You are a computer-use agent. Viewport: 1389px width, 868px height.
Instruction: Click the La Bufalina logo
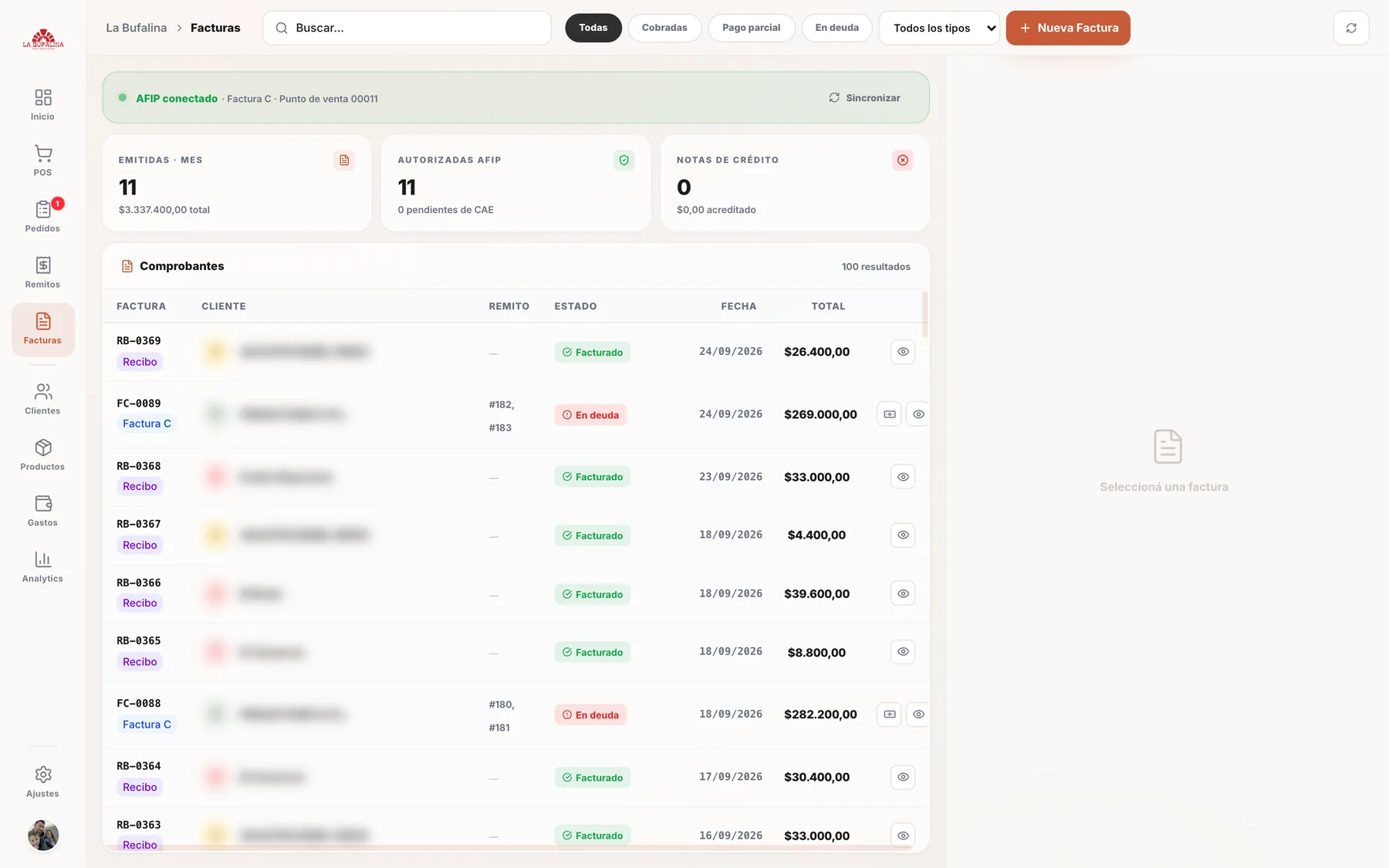(x=43, y=39)
